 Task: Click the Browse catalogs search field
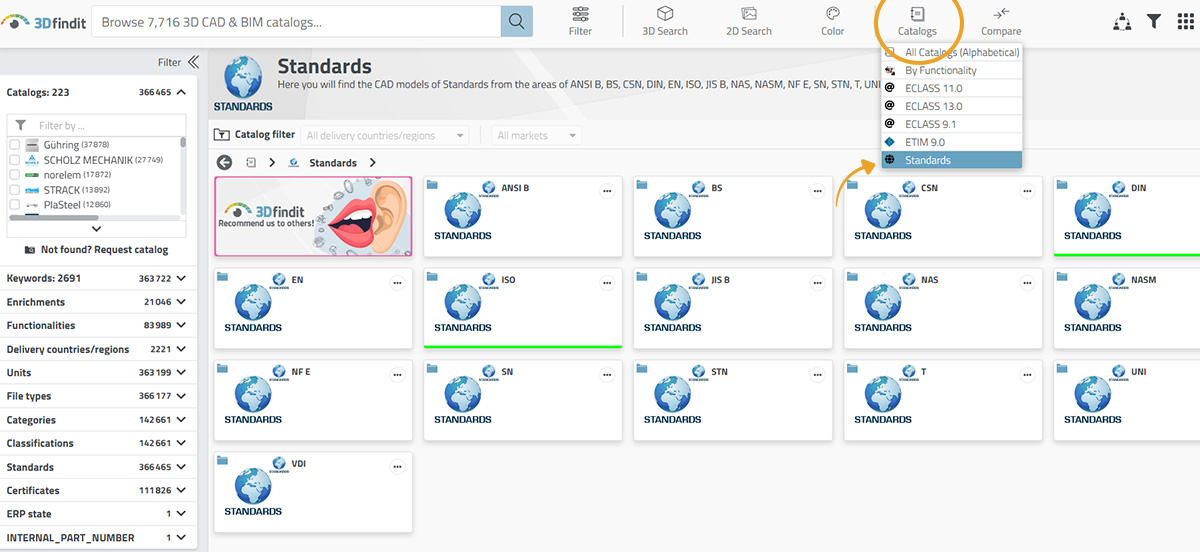click(x=296, y=21)
